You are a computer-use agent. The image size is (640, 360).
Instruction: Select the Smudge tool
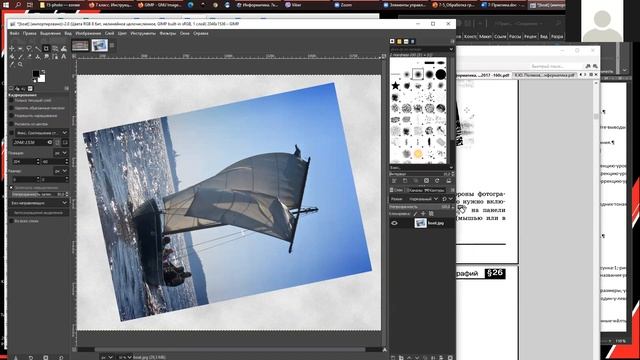point(46,56)
